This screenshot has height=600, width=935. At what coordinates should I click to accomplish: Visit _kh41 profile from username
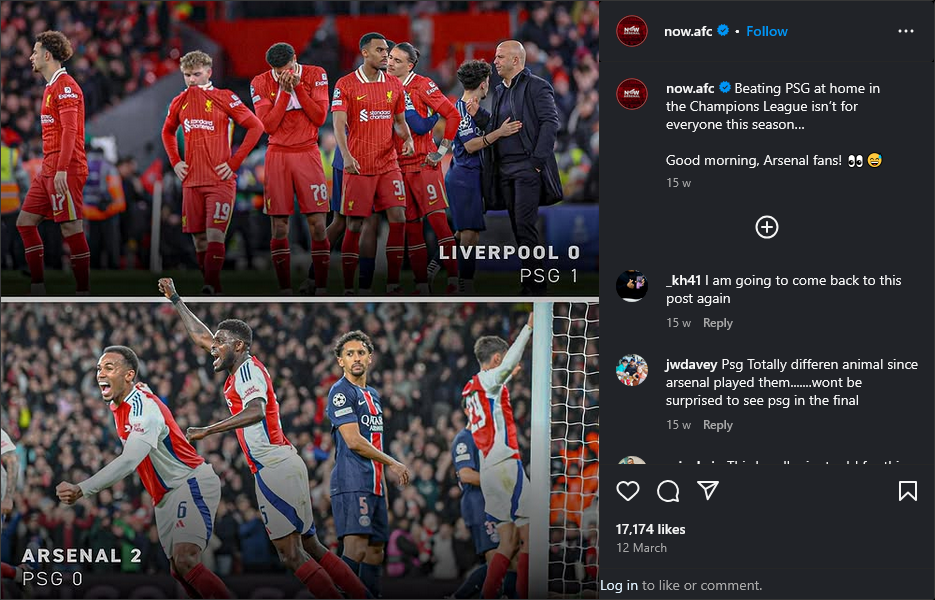683,280
